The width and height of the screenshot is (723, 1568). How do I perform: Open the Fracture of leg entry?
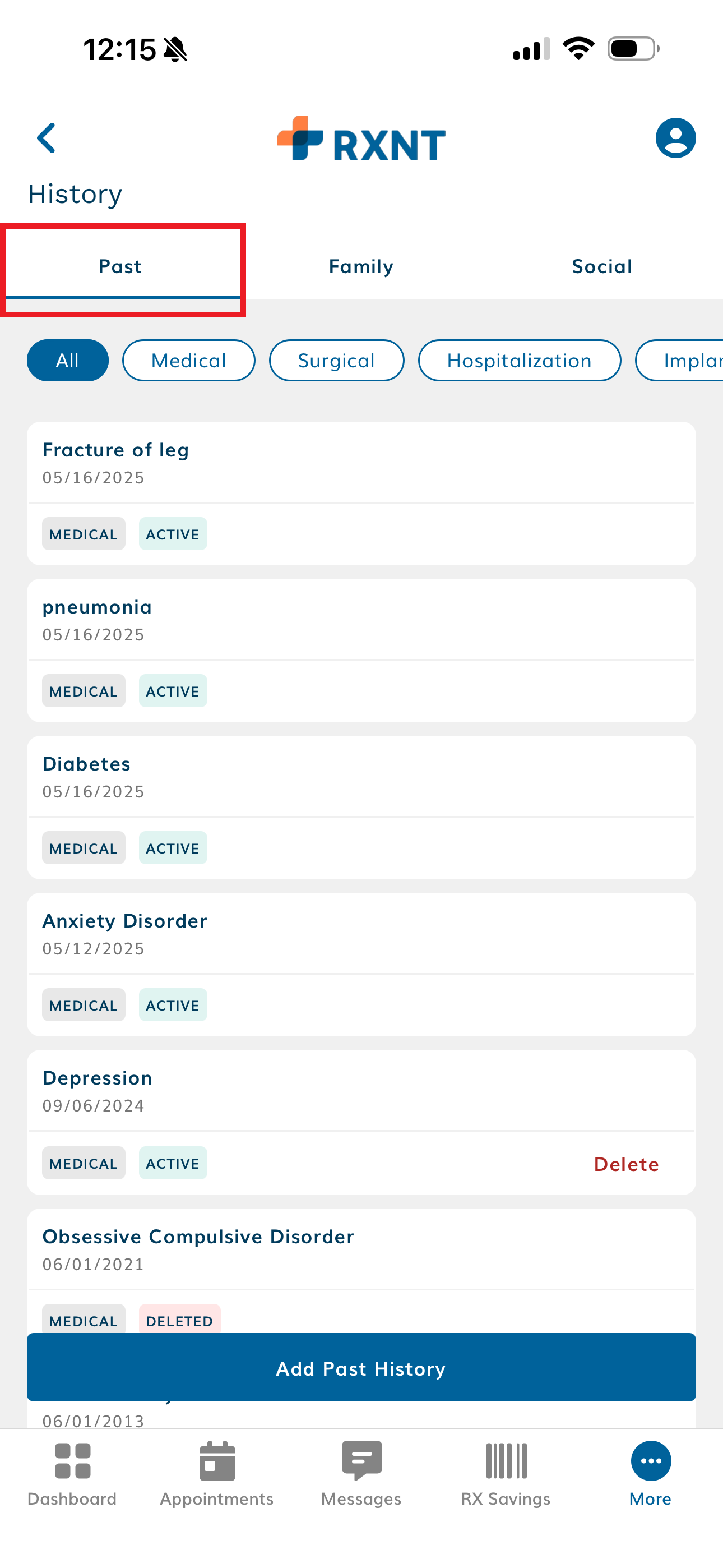361,463
